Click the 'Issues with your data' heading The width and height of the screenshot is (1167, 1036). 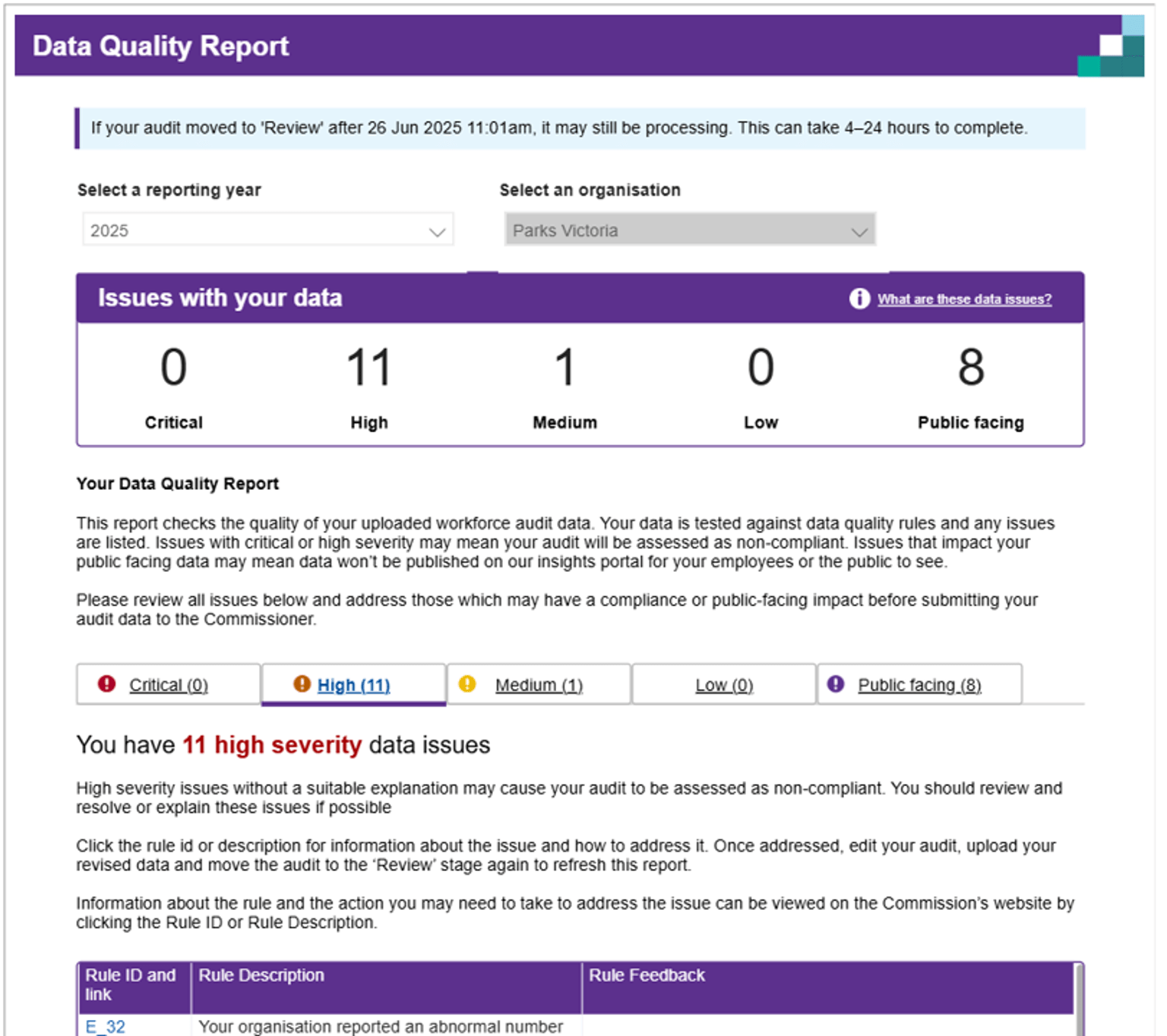pyautogui.click(x=220, y=297)
